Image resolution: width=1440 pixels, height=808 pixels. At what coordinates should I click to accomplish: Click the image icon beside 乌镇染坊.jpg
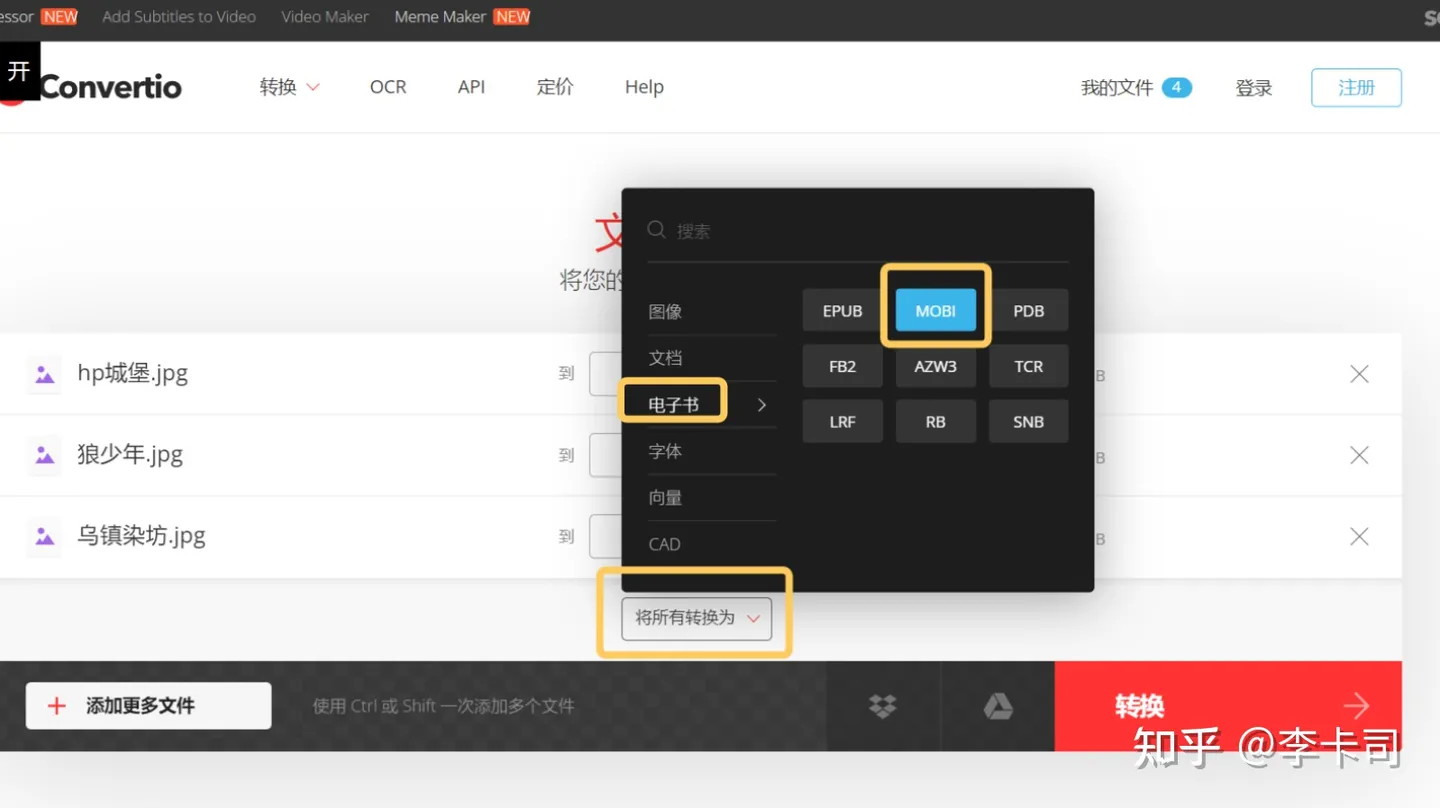[45, 537]
